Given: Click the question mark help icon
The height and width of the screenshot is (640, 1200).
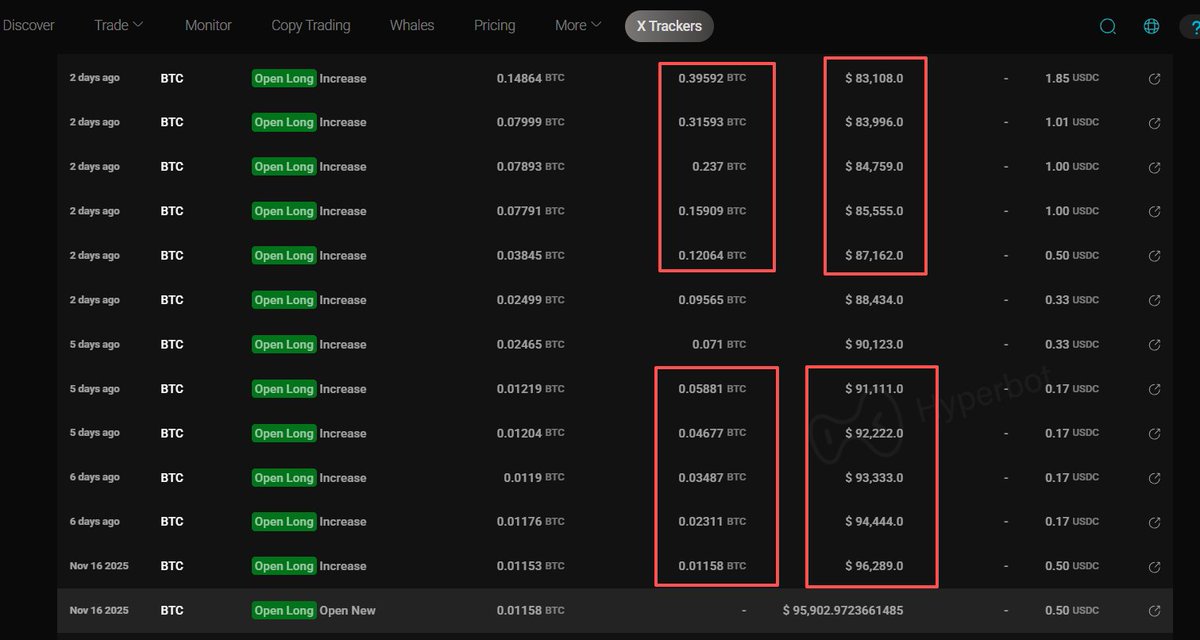Looking at the screenshot, I should tap(1190, 27).
